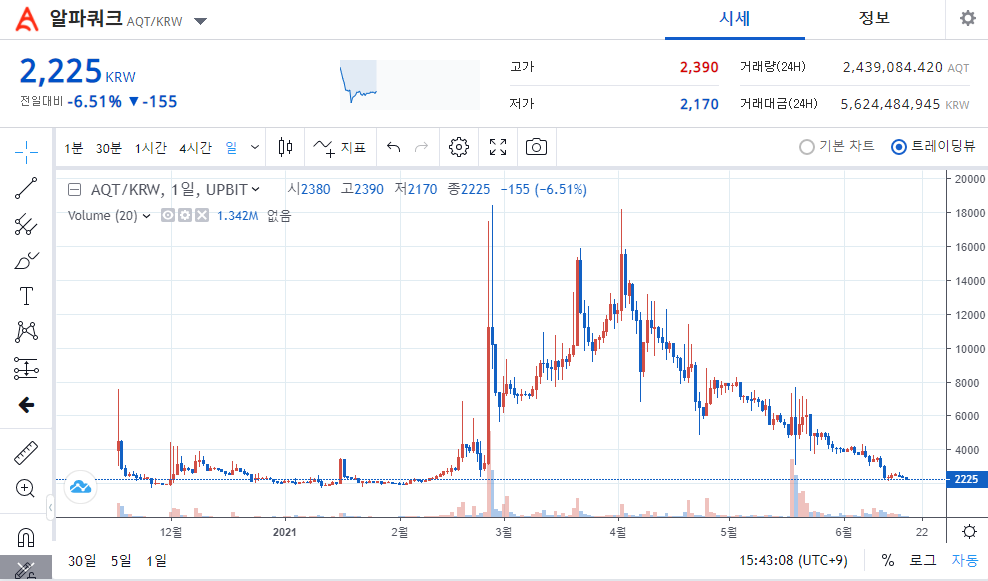
Task: Show the 30일 date range
Action: tap(82, 560)
